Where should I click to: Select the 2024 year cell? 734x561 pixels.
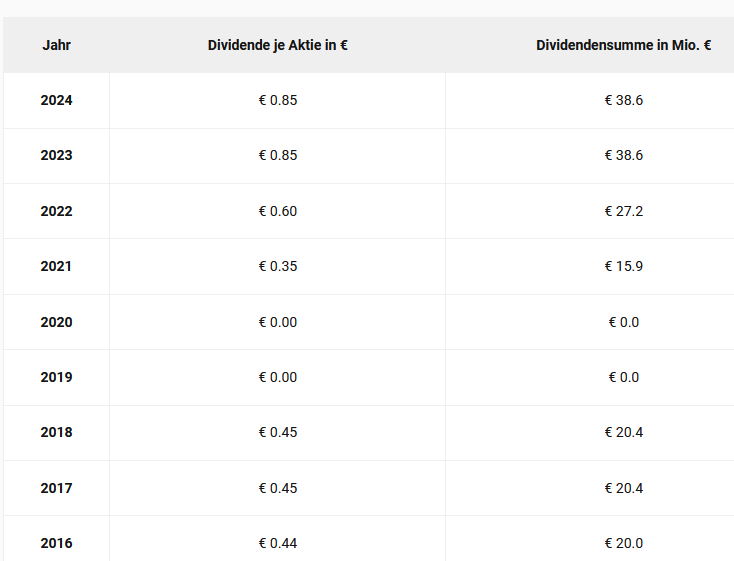coord(56,100)
